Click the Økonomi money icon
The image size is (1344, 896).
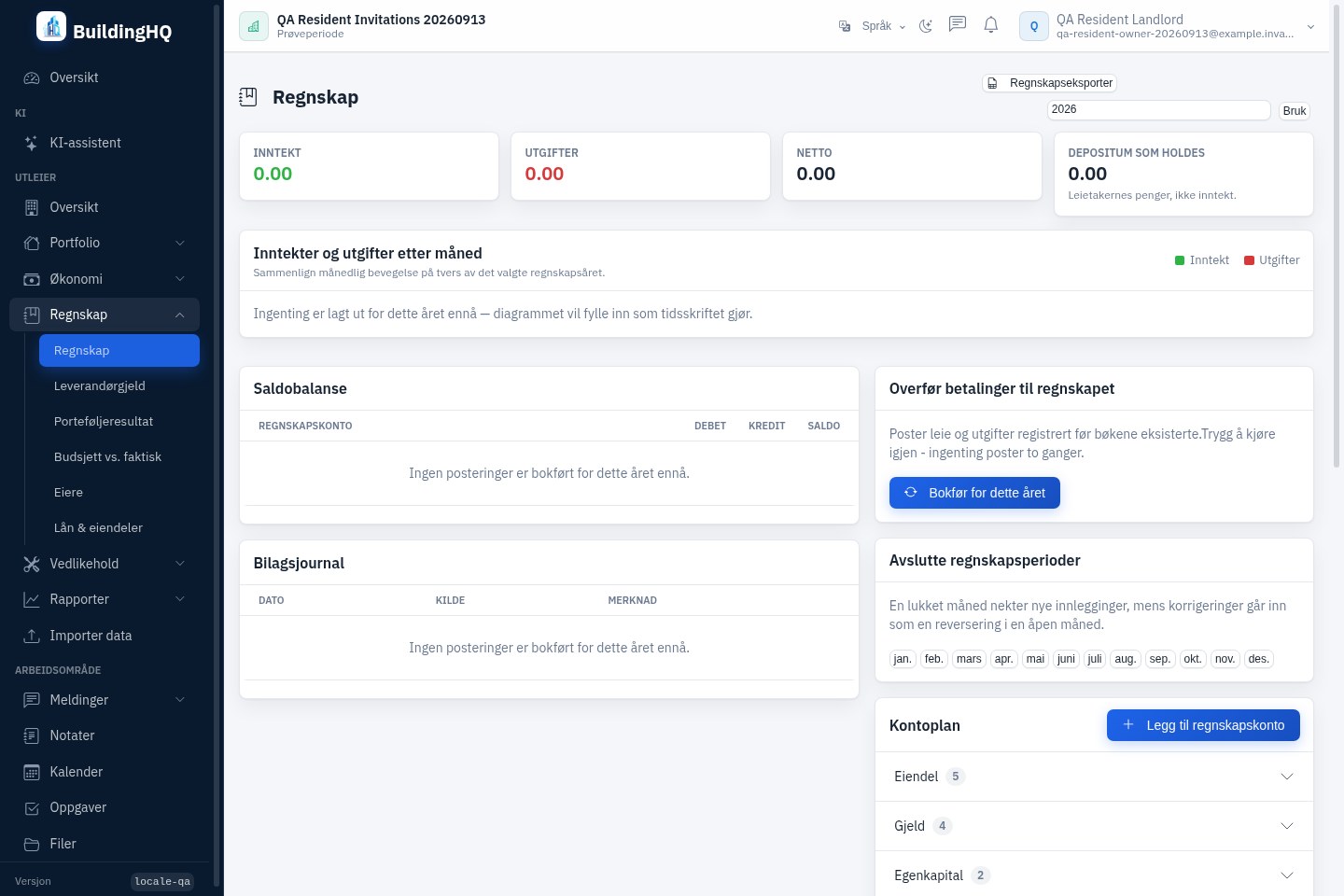[x=32, y=279]
